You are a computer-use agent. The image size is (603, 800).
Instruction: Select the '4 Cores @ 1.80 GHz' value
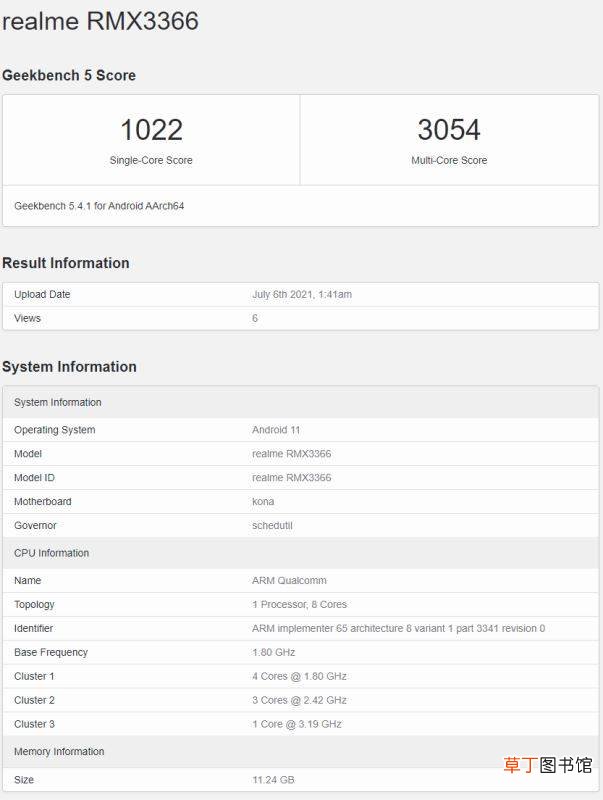[x=299, y=677]
